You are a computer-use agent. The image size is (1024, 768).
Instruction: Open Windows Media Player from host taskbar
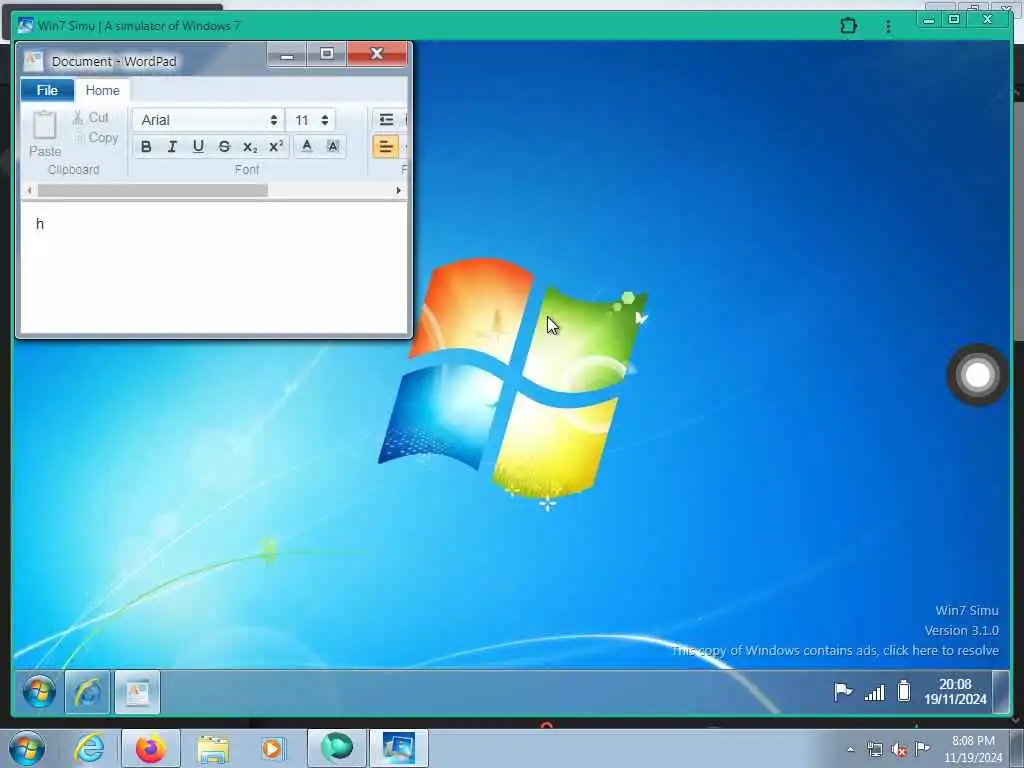coord(272,748)
